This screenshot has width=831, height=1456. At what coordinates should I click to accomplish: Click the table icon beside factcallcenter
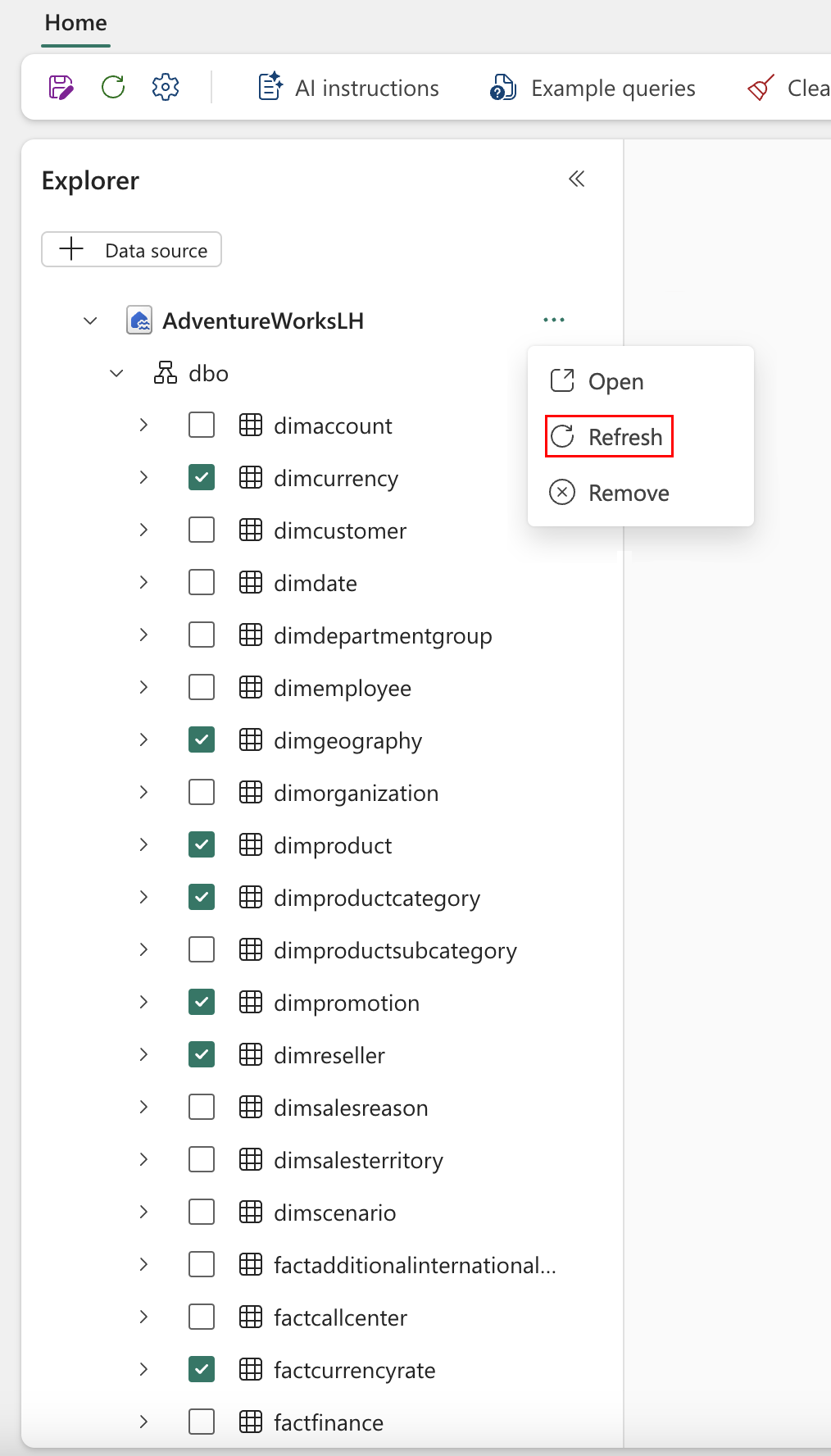pyautogui.click(x=251, y=1317)
